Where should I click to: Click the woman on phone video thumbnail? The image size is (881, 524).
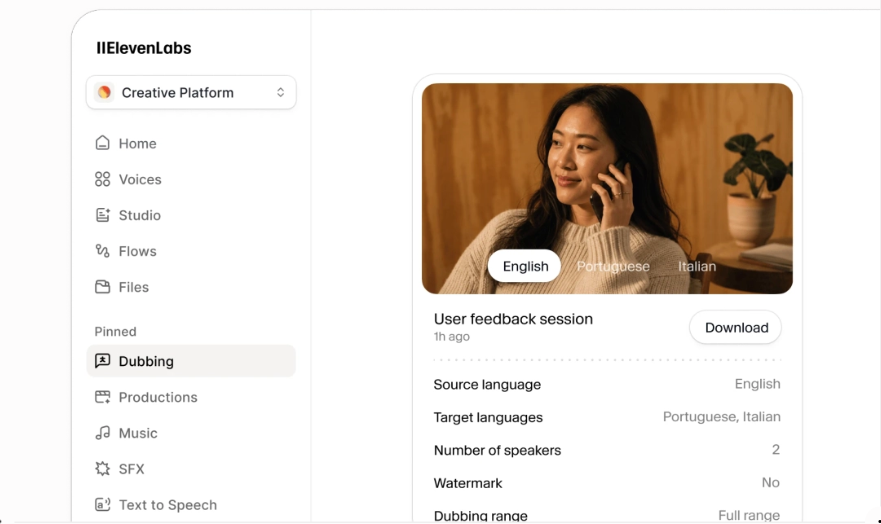[607, 188]
